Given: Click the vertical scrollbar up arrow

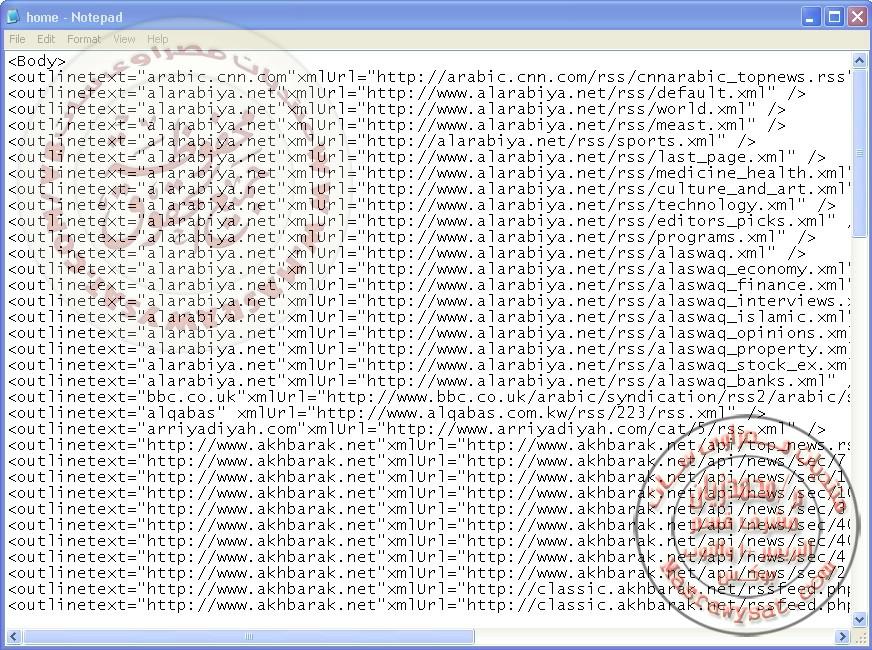Looking at the screenshot, I should pos(859,60).
